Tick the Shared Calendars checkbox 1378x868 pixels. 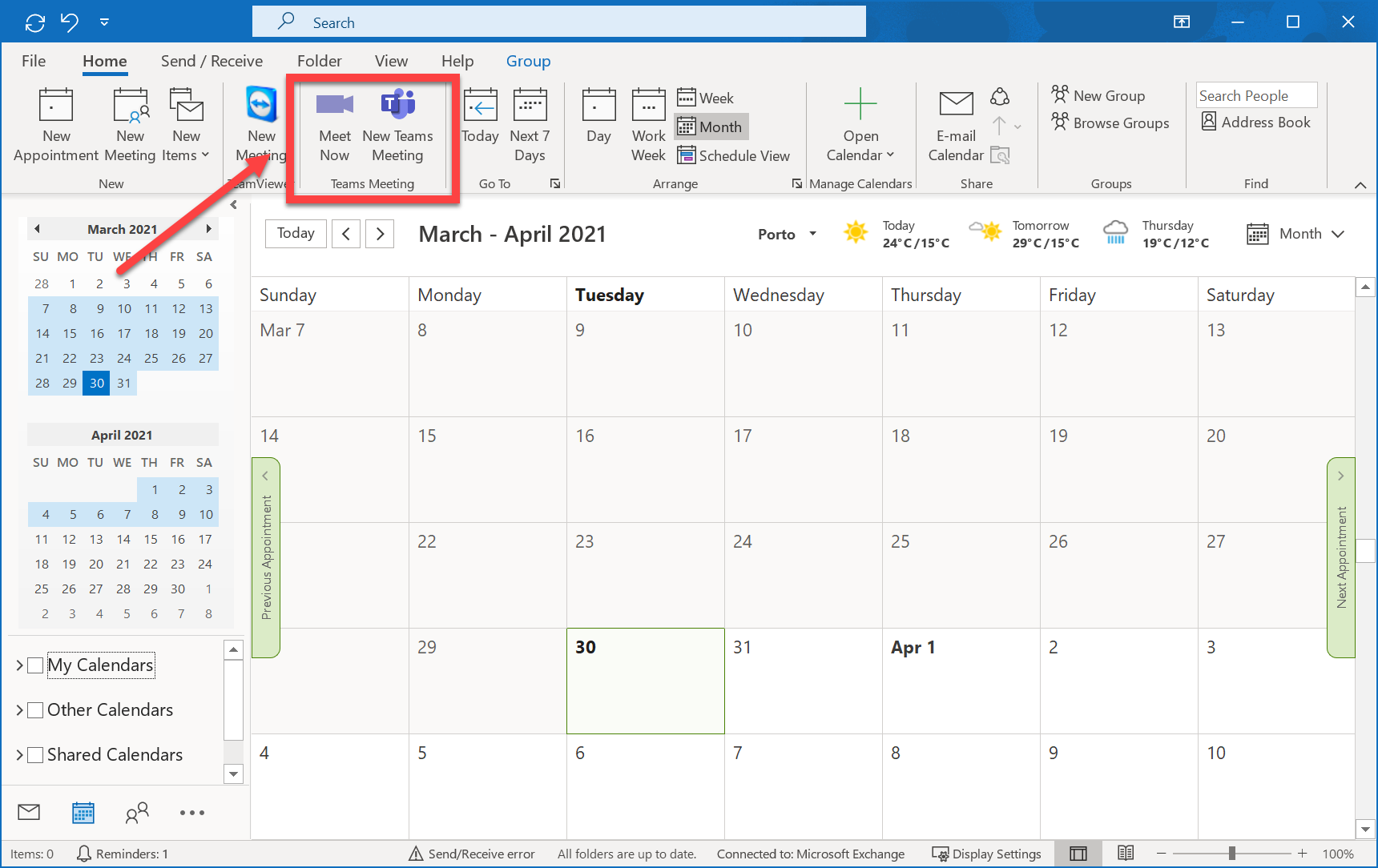click(x=35, y=755)
